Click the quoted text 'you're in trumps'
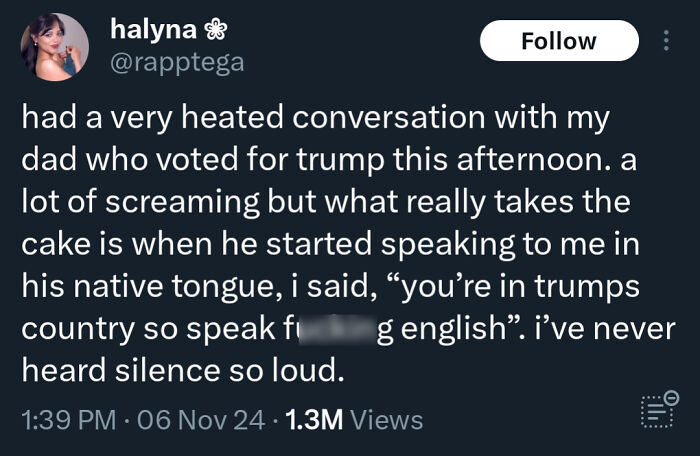Viewport: 700px width, 456px height. pyautogui.click(x=521, y=287)
